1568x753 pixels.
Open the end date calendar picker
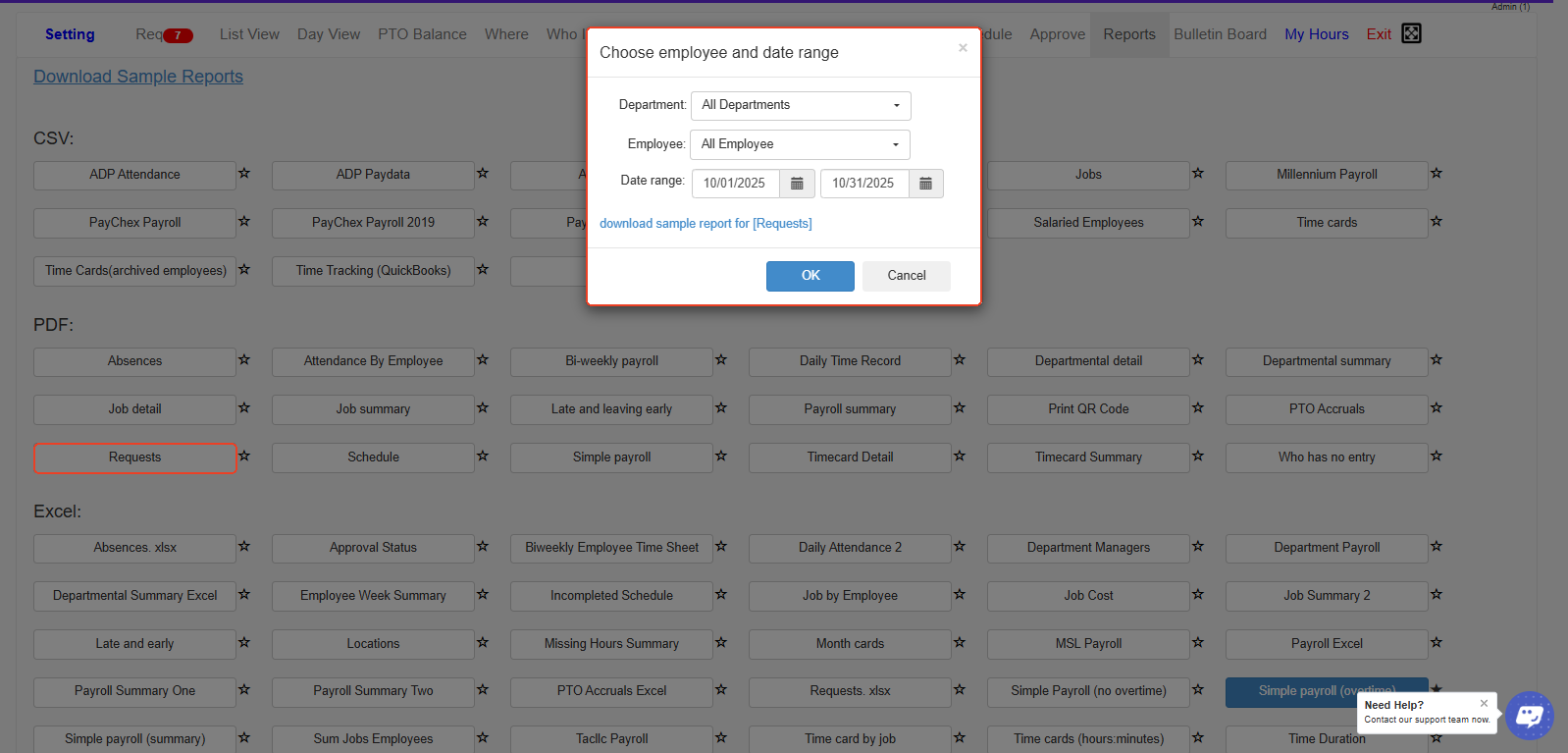point(925,184)
